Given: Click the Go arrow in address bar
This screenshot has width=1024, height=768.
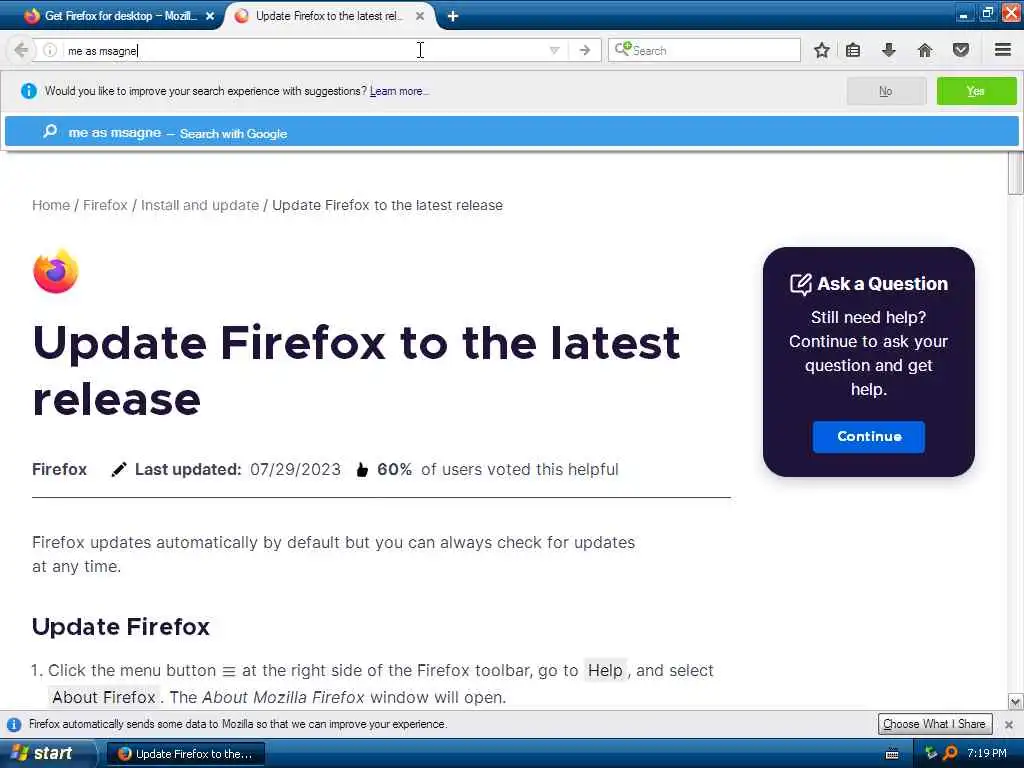Looking at the screenshot, I should pos(584,50).
